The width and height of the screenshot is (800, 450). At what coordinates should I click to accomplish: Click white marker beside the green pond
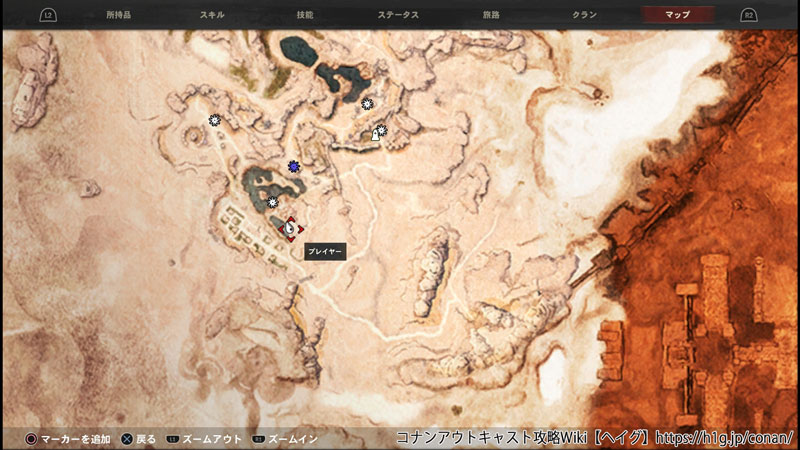272,202
